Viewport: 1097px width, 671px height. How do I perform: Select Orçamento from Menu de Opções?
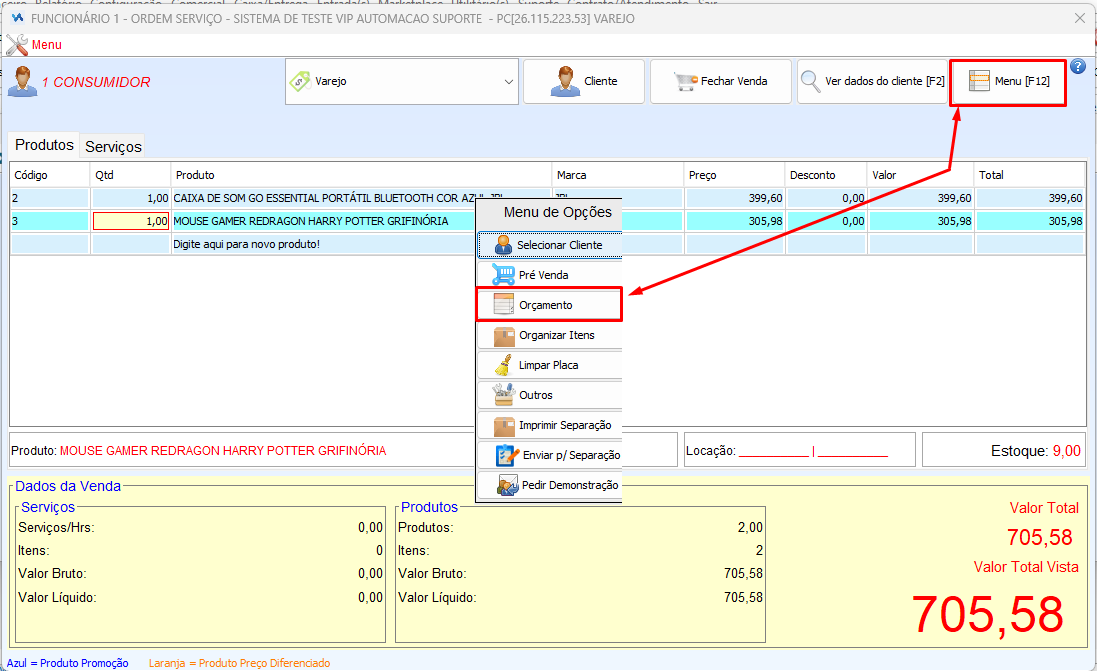coord(550,305)
